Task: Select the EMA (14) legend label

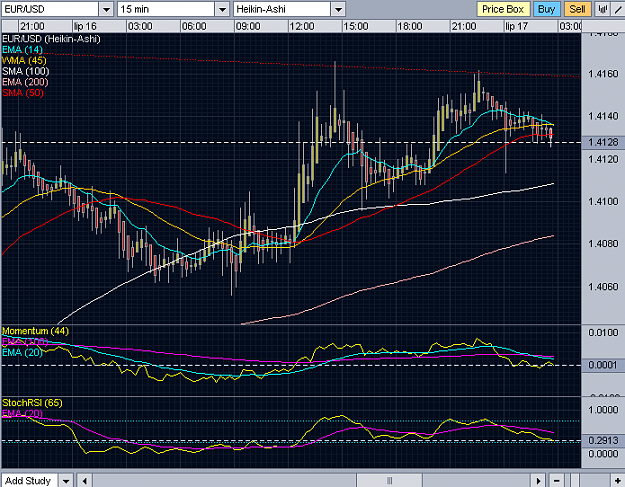Action: tap(22, 50)
